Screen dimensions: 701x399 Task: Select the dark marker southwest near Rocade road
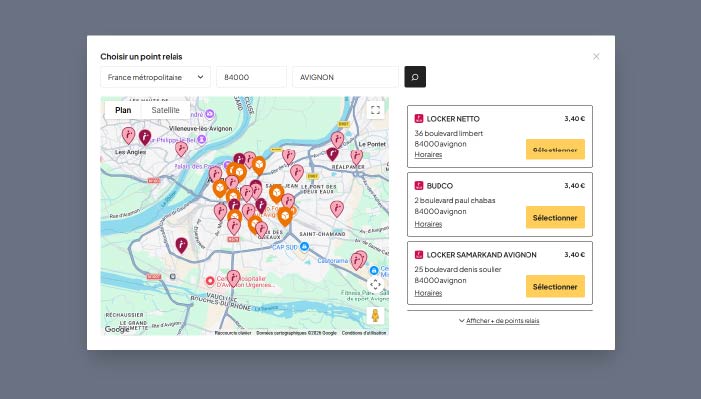(181, 245)
